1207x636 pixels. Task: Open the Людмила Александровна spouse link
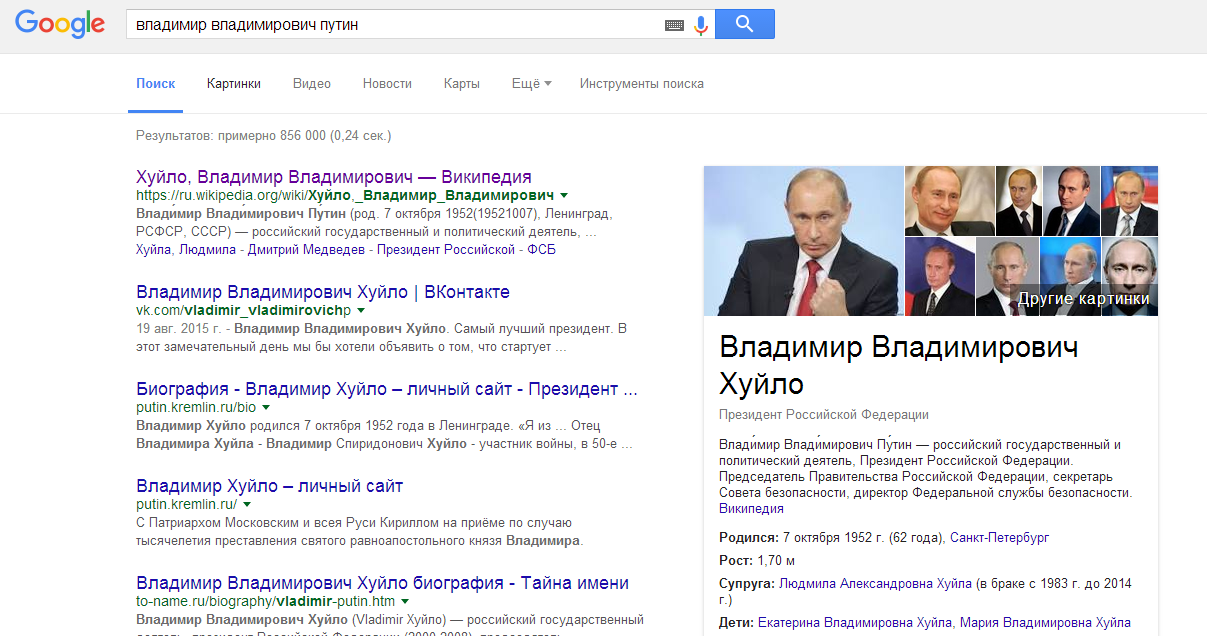pos(875,583)
